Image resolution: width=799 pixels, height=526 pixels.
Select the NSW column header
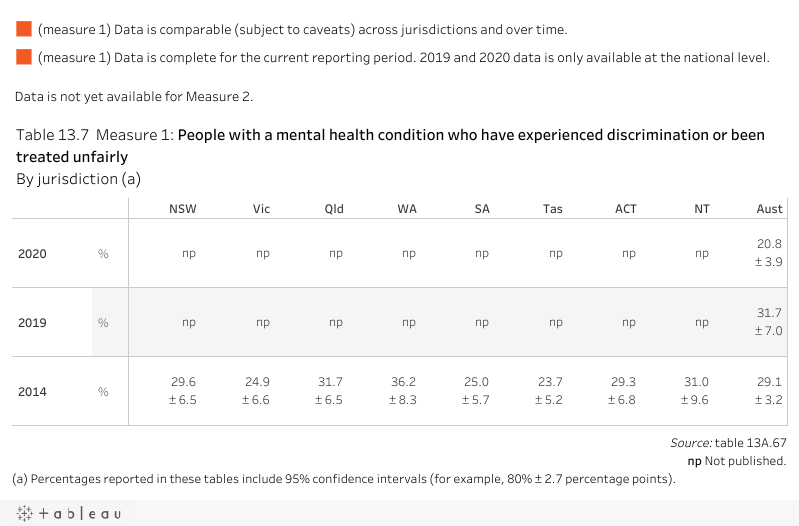coord(182,209)
